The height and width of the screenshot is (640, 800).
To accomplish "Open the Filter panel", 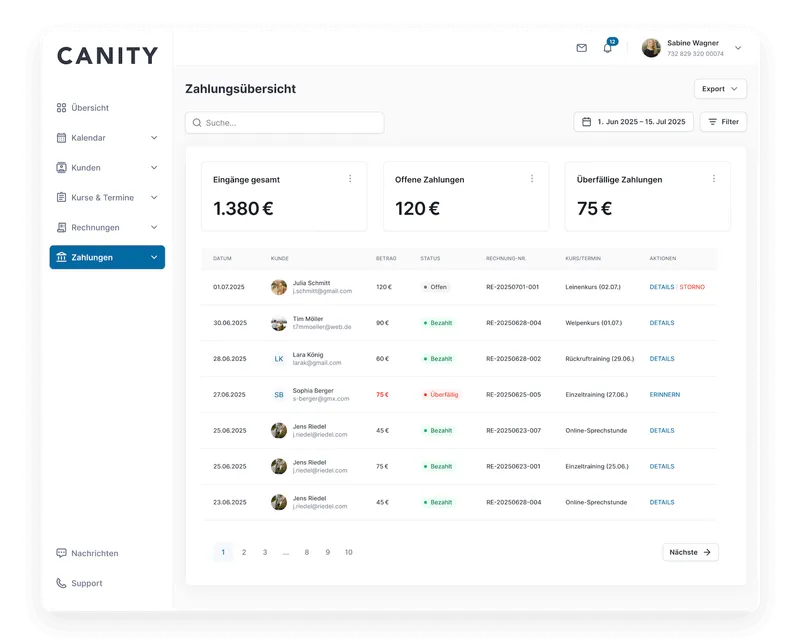I will coord(723,121).
